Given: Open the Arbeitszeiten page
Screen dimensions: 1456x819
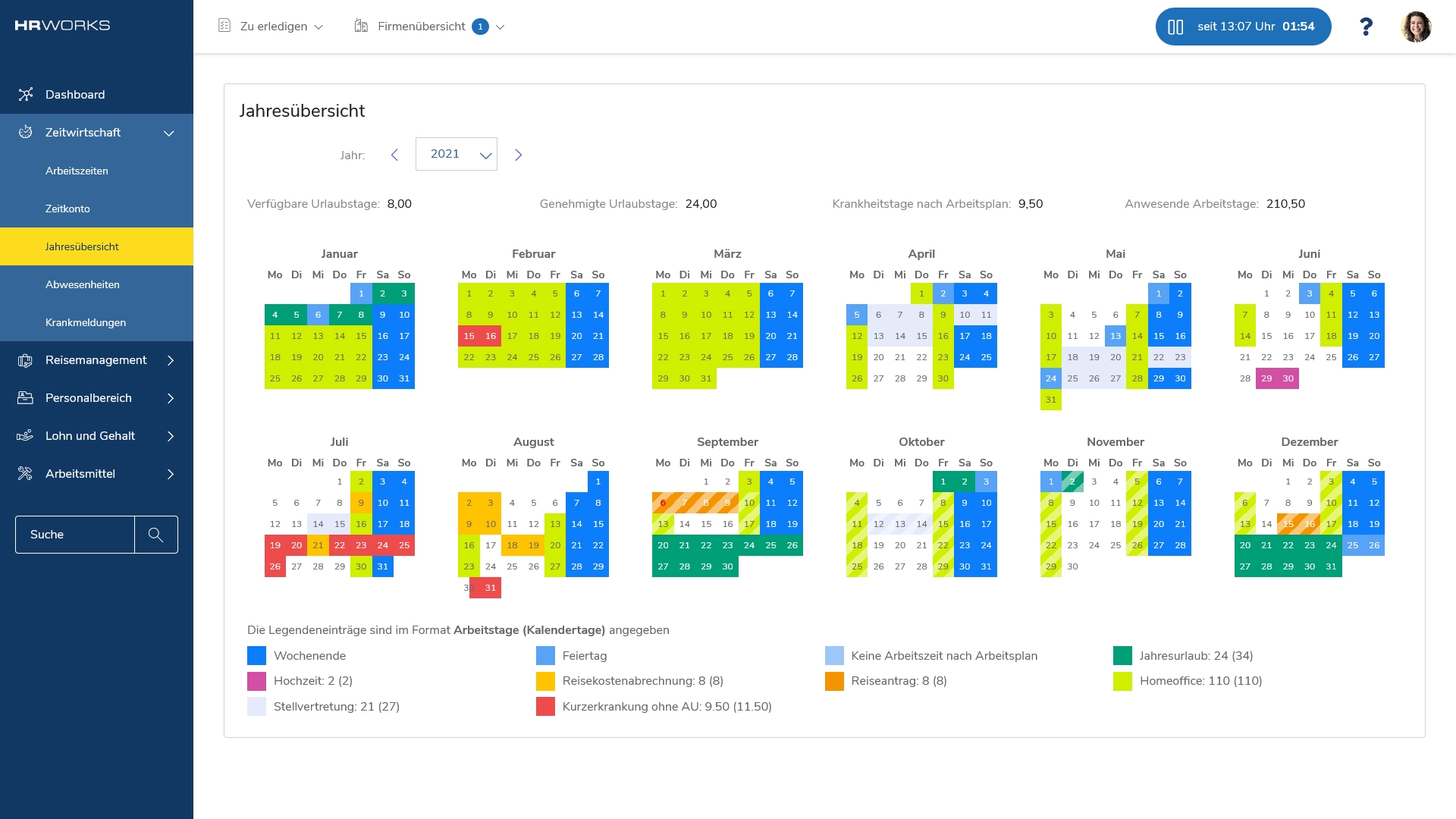Looking at the screenshot, I should tap(77, 171).
